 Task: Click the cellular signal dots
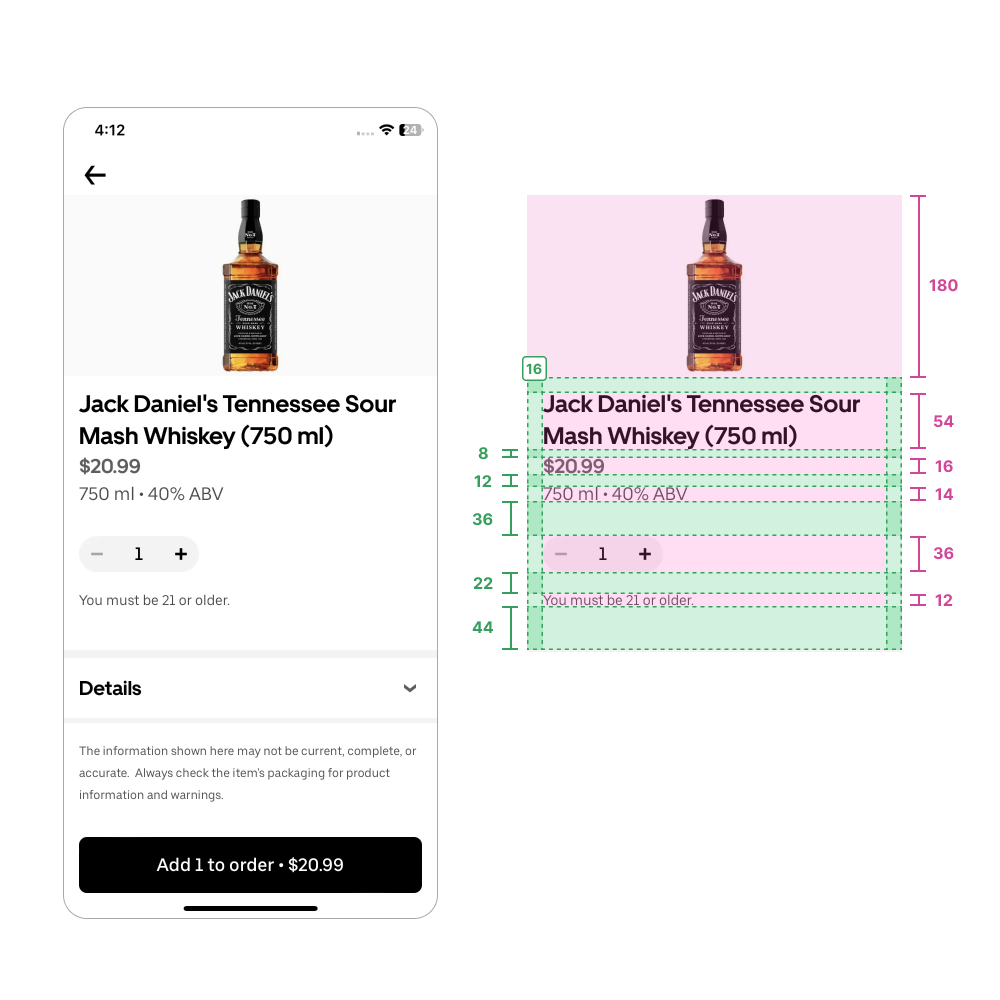coord(365,133)
